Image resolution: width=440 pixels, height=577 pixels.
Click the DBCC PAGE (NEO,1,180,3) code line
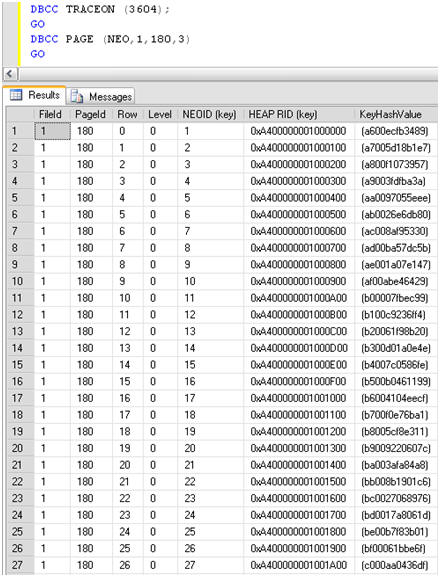110,39
